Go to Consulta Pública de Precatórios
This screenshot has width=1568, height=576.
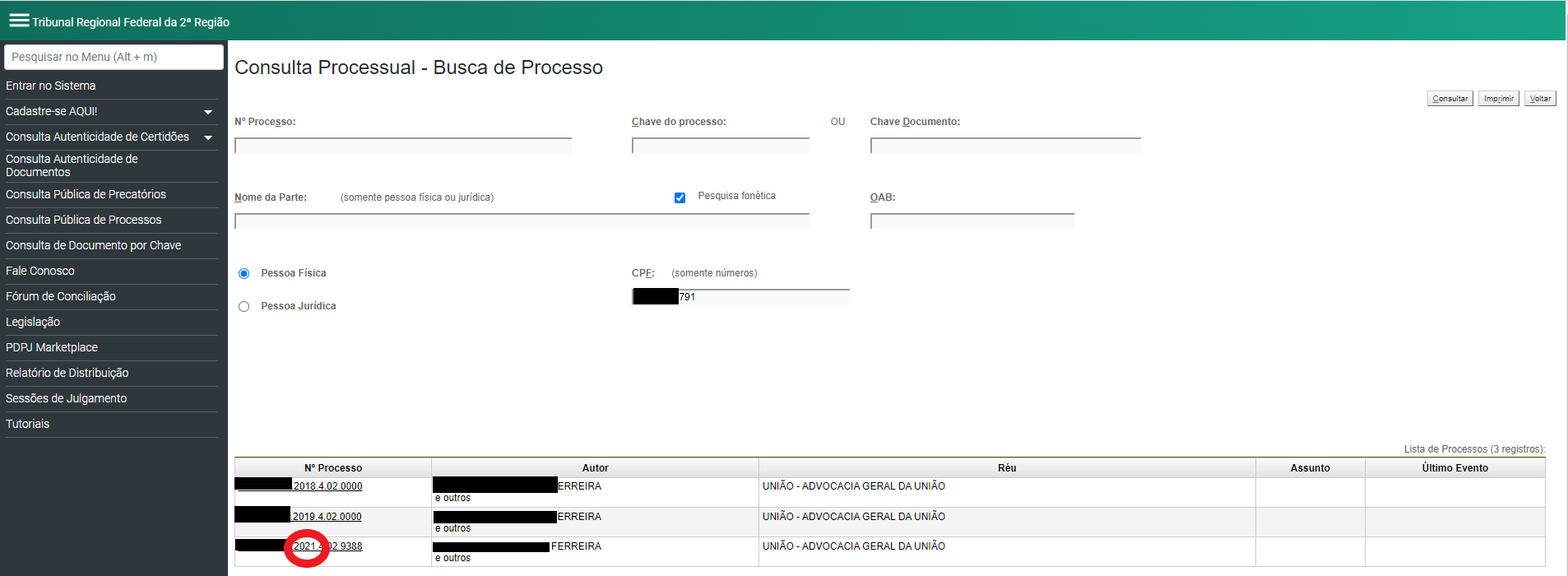point(86,194)
